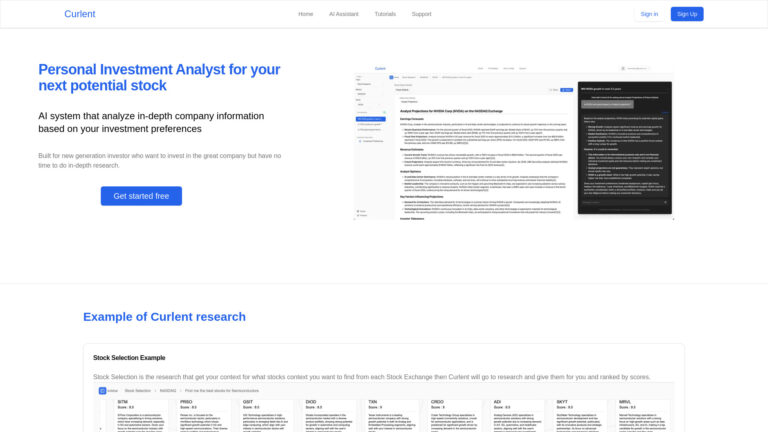The height and width of the screenshot is (432, 768).
Task: Select the SITM stock card
Action: pos(141,415)
